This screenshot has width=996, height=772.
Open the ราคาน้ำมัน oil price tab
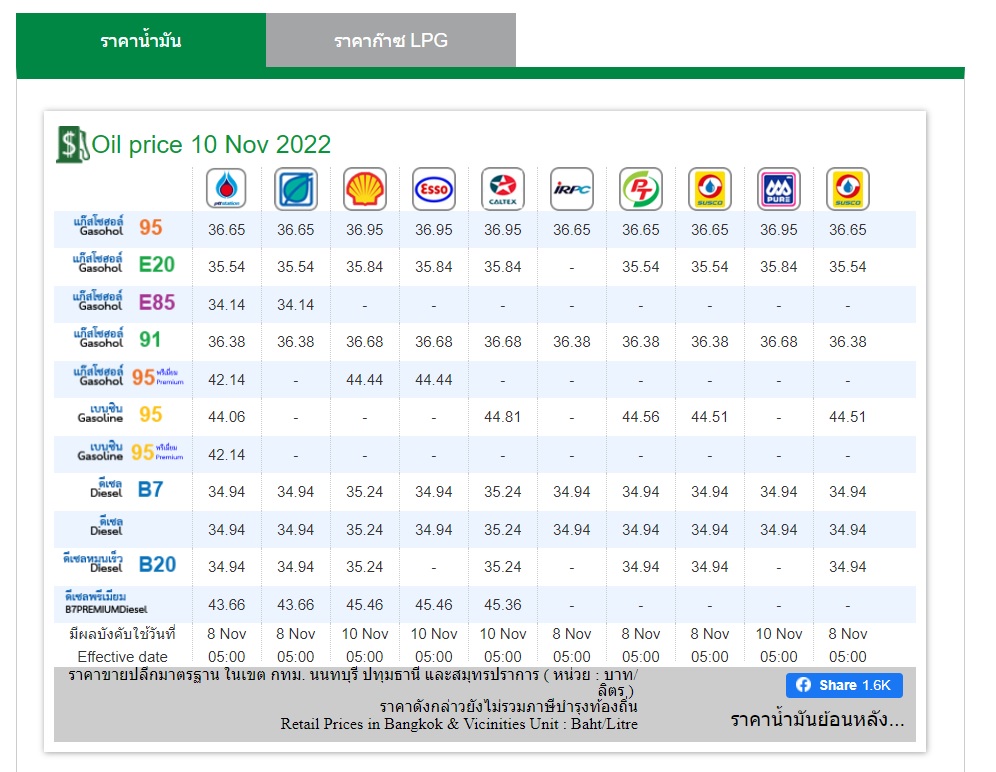(x=141, y=40)
